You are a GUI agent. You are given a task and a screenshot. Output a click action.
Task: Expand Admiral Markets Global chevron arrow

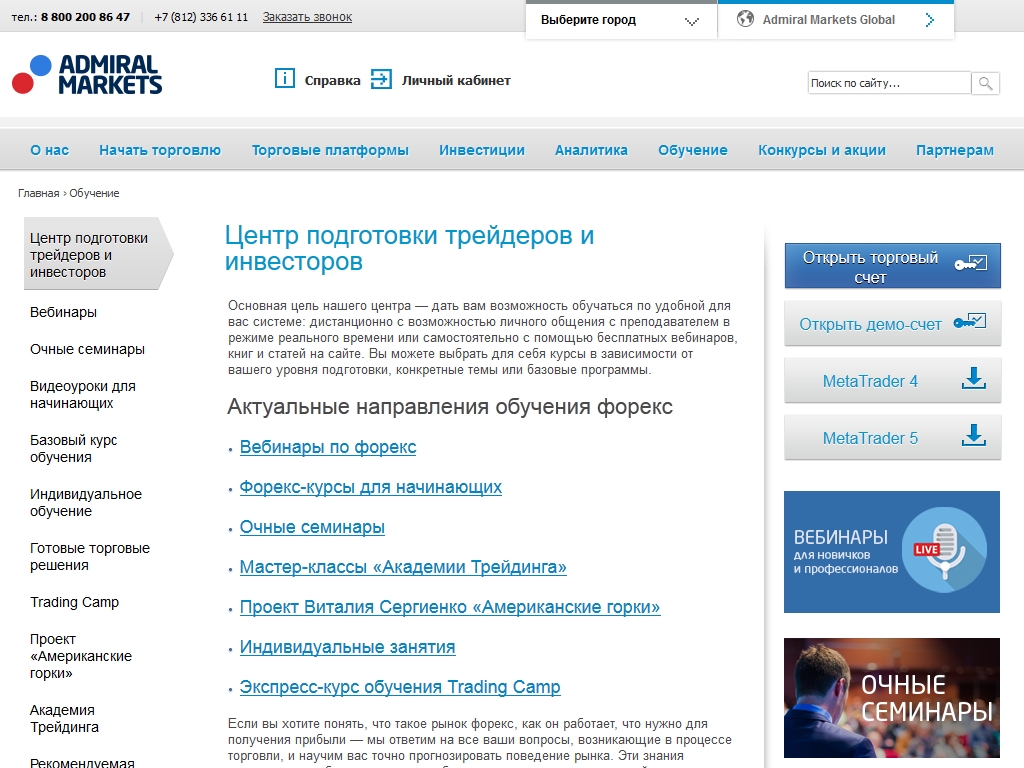(930, 20)
